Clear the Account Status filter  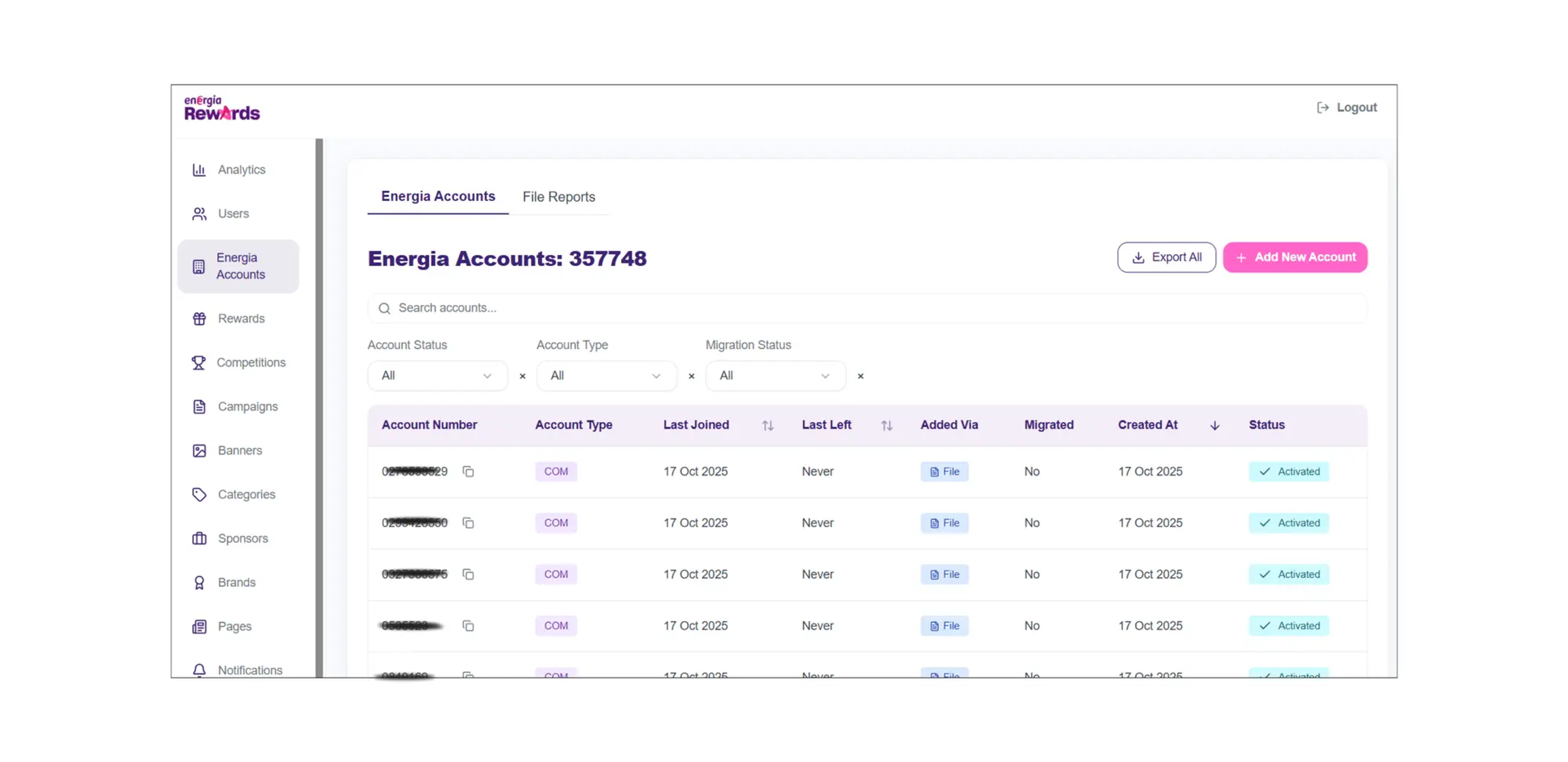[522, 376]
